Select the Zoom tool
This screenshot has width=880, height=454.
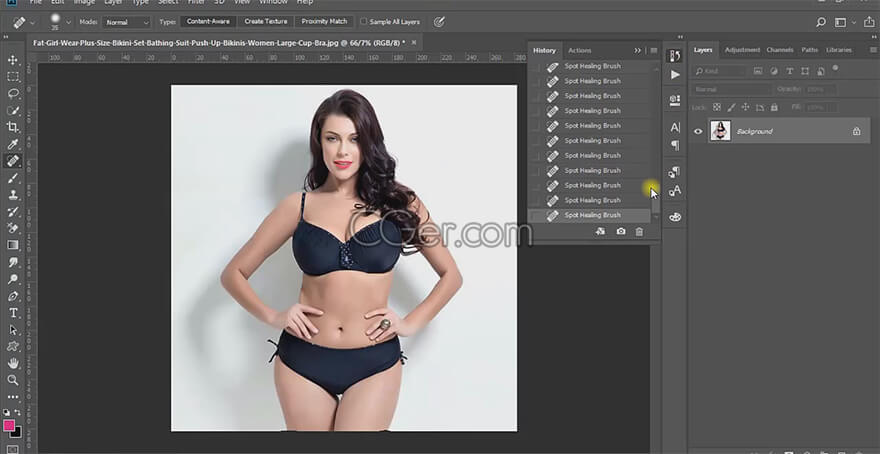13,380
